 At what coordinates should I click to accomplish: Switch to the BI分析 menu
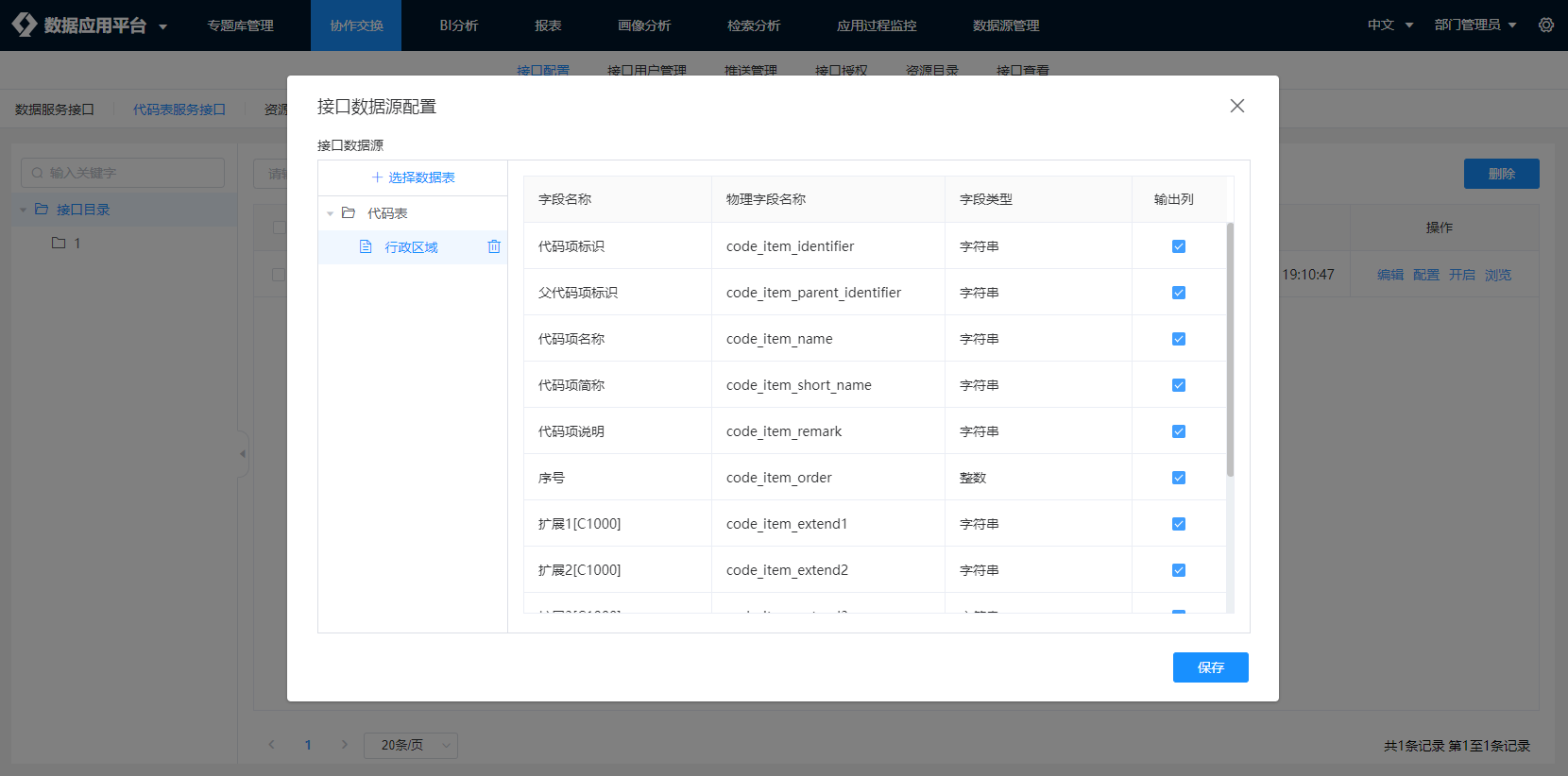(458, 25)
